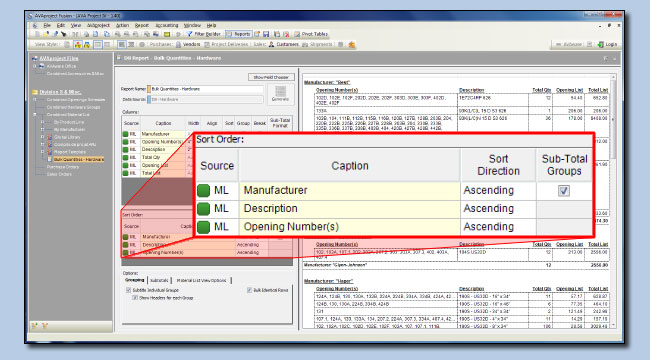Click the floppy disk save icon
Screen dimensions: 650x360
coord(266,34)
